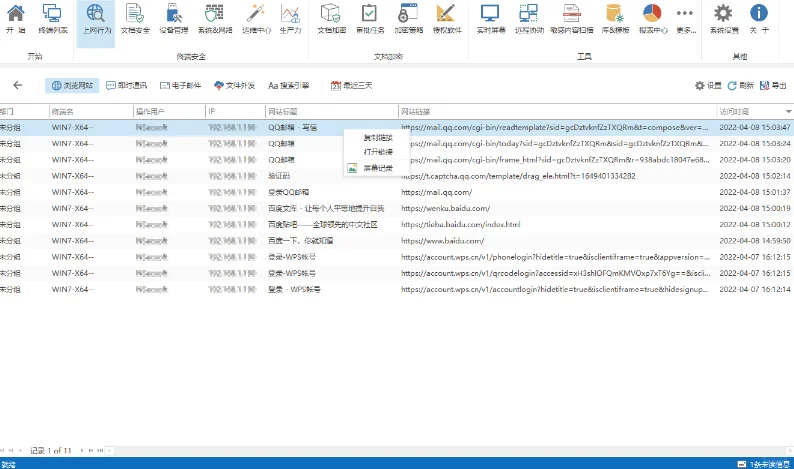Open the 最近三天 date range filter

(351, 86)
